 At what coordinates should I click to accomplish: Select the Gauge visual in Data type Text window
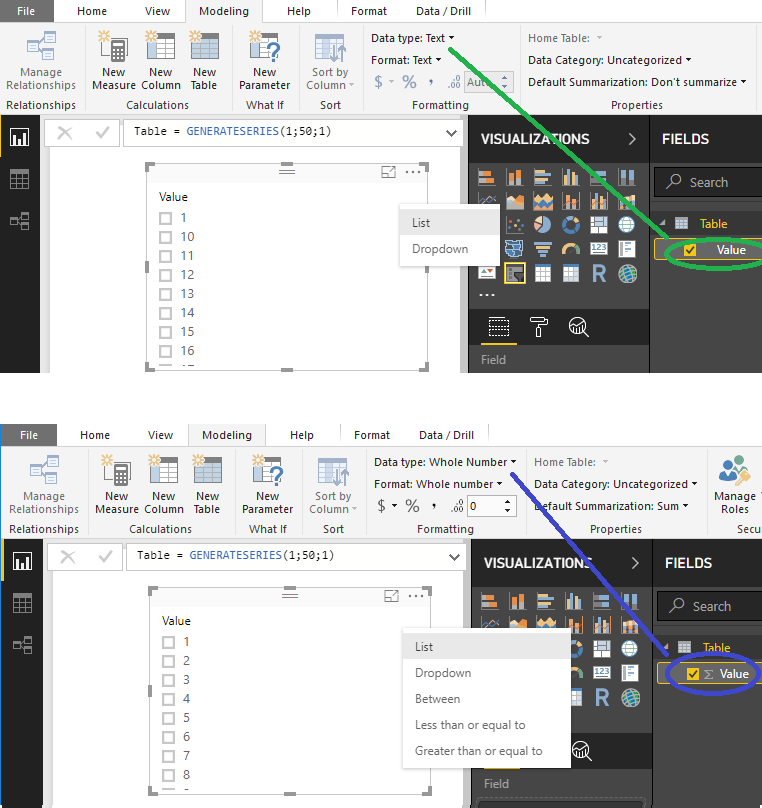[570, 249]
